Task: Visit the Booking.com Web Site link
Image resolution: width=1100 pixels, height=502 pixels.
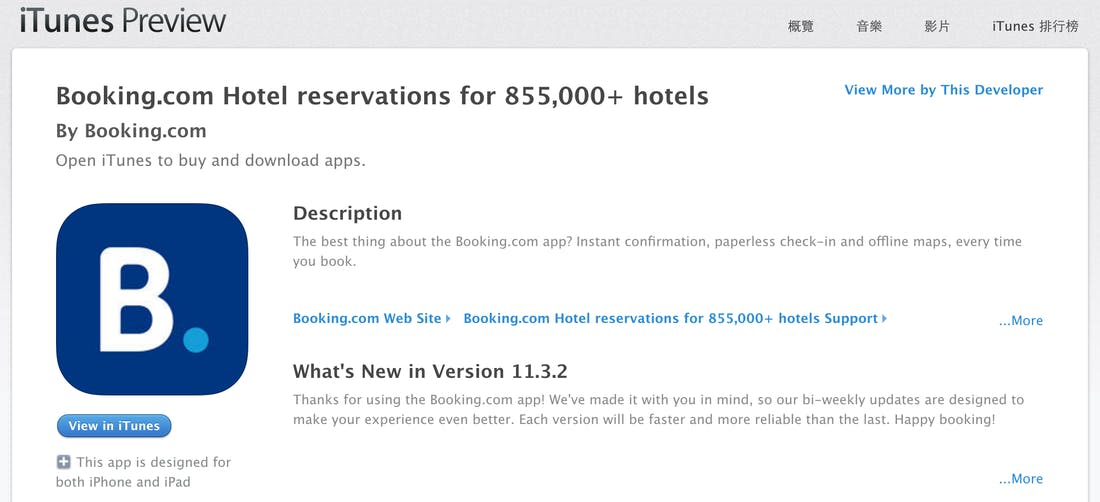Action: [367, 319]
